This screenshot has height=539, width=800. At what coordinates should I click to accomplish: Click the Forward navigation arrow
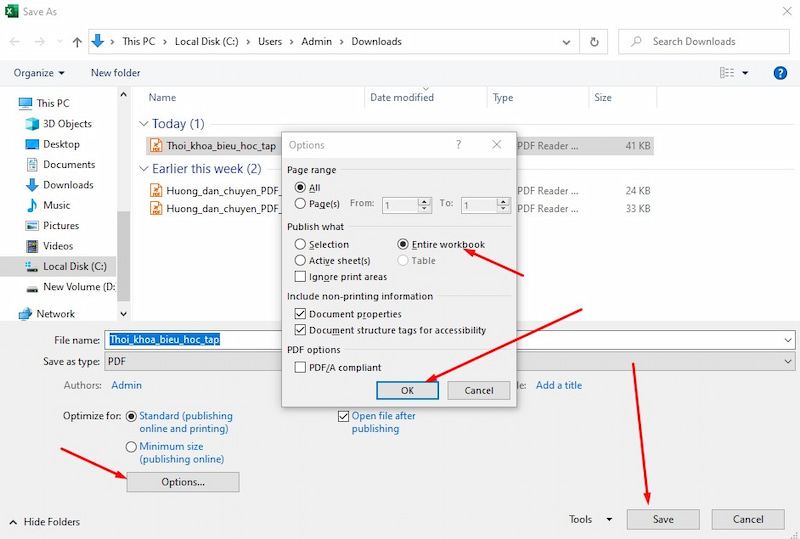39,42
